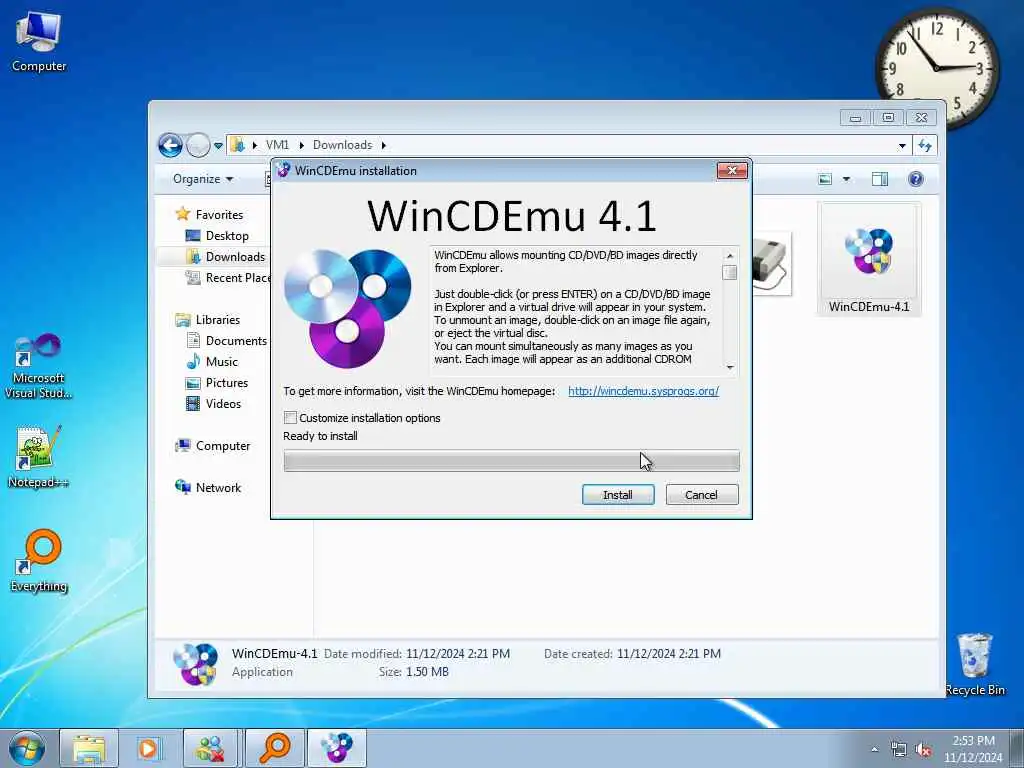Expand chevron after Downloads in path

click(384, 145)
